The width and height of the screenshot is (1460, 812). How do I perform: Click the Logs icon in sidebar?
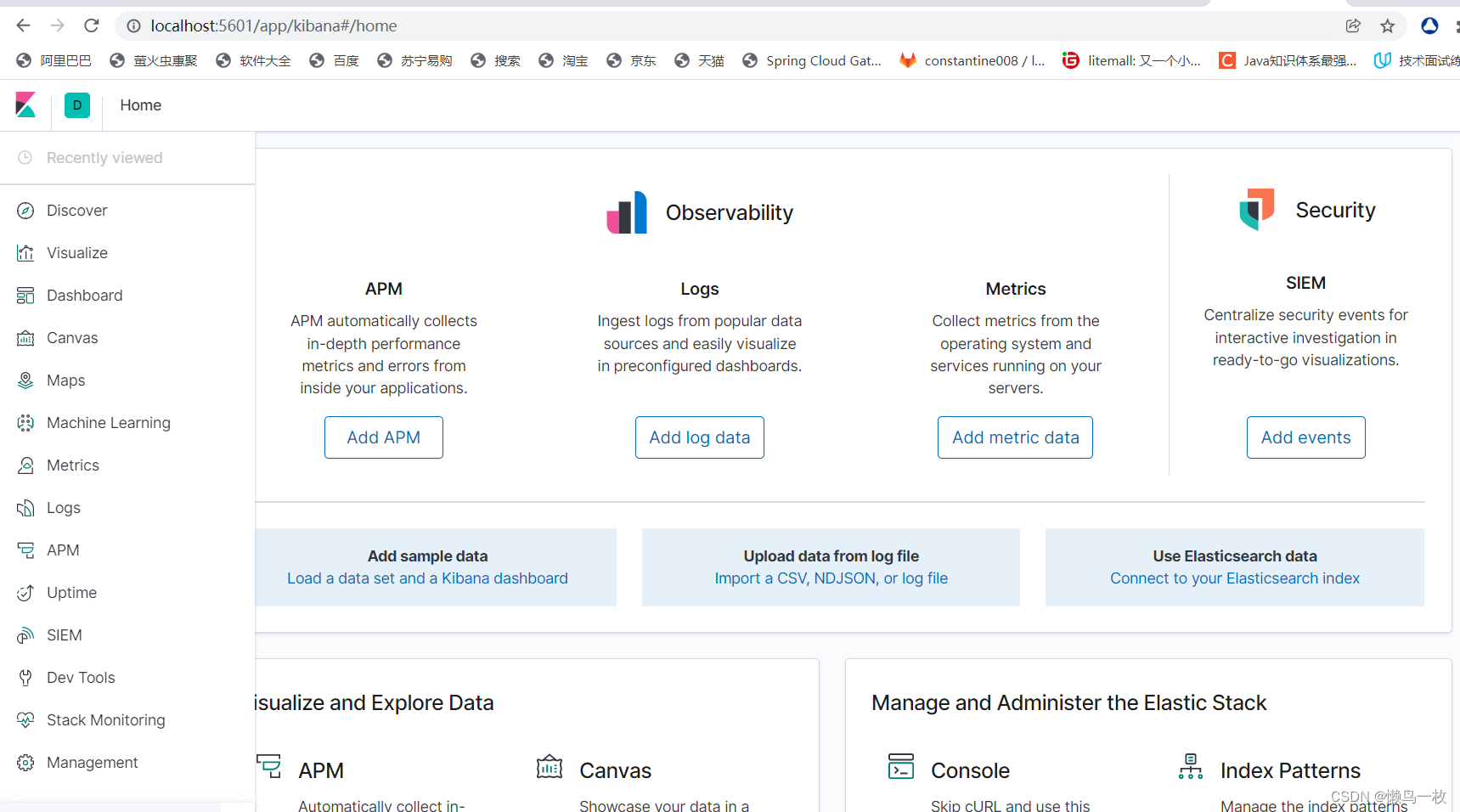[x=25, y=508]
